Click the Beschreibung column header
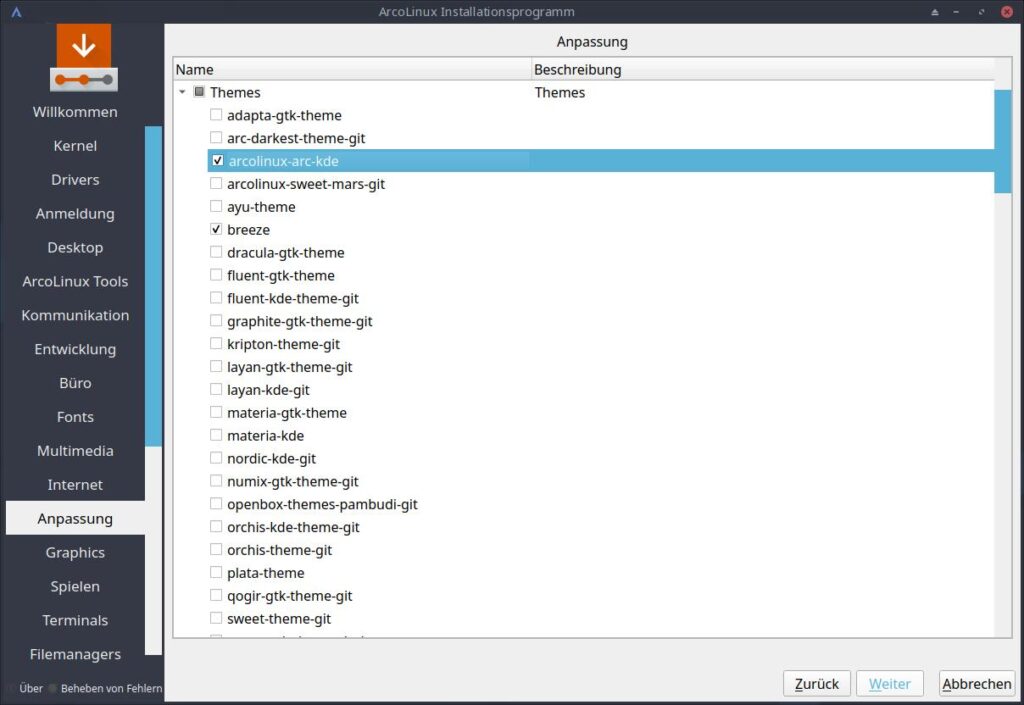 coord(763,69)
